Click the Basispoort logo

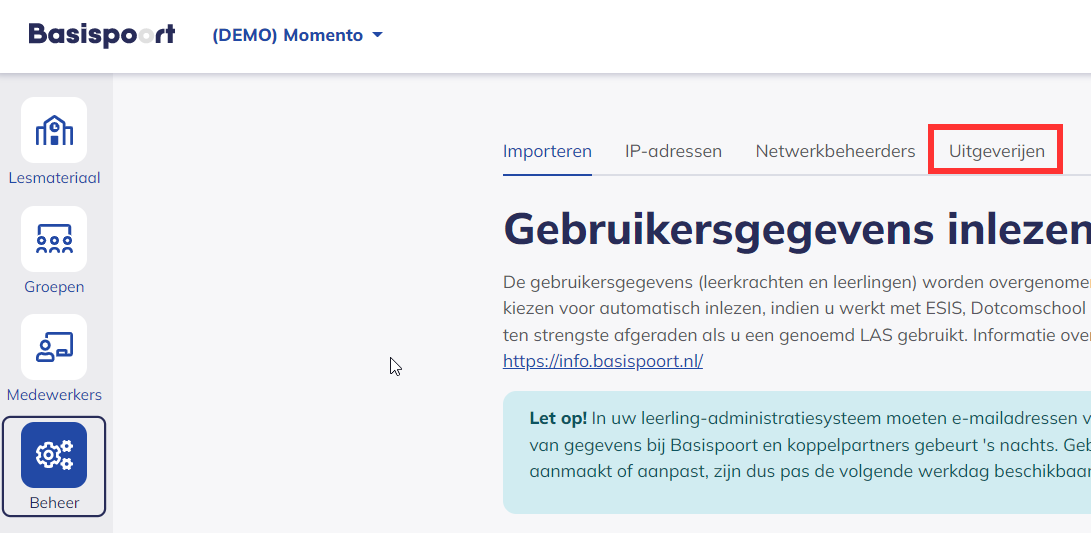pyautogui.click(x=102, y=35)
